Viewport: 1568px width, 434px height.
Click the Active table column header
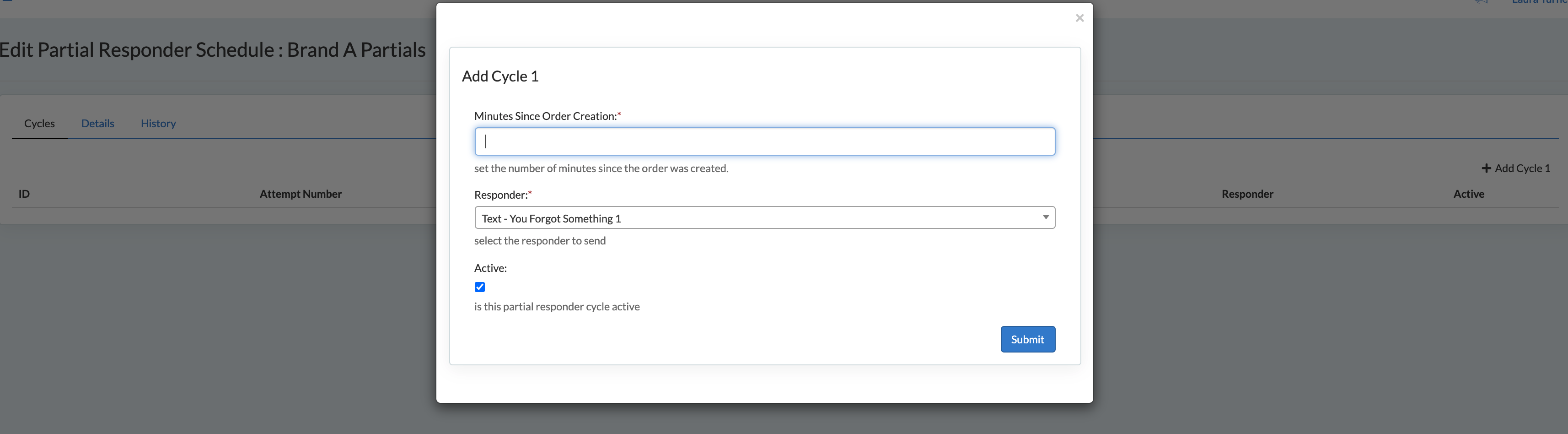click(x=1468, y=194)
